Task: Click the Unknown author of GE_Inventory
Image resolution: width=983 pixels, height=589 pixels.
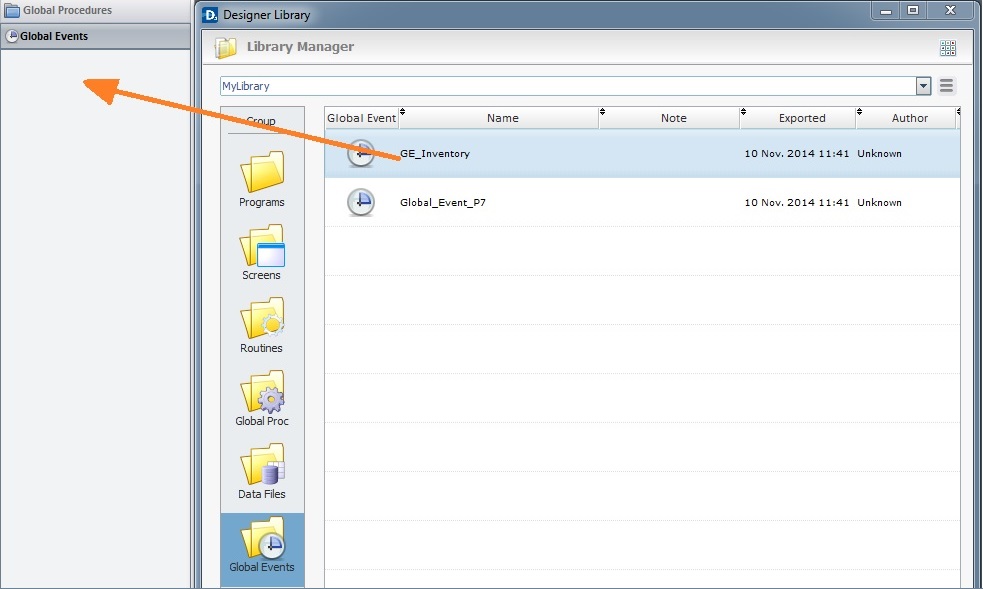Action: tap(880, 154)
